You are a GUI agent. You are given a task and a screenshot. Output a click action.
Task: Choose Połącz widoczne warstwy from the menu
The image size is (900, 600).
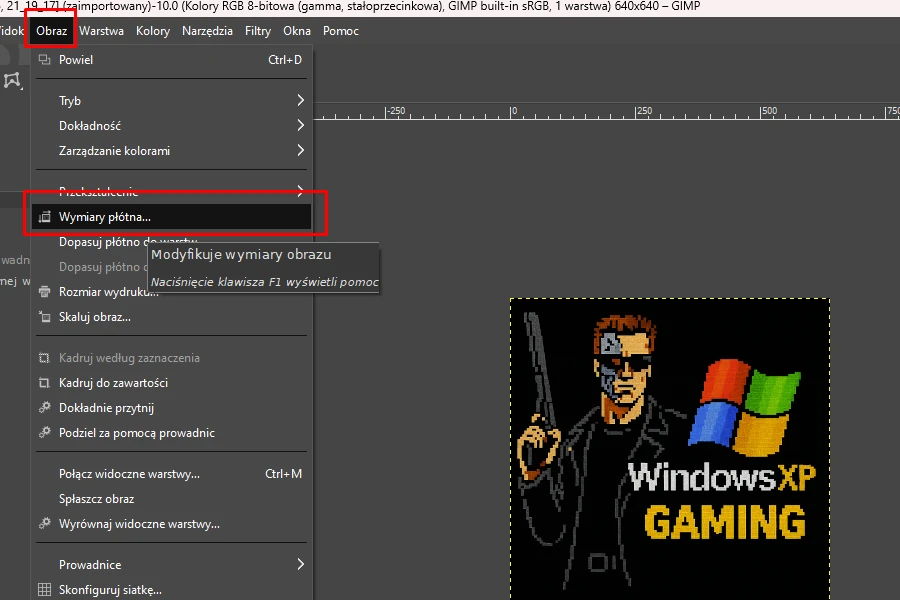pyautogui.click(x=172, y=474)
